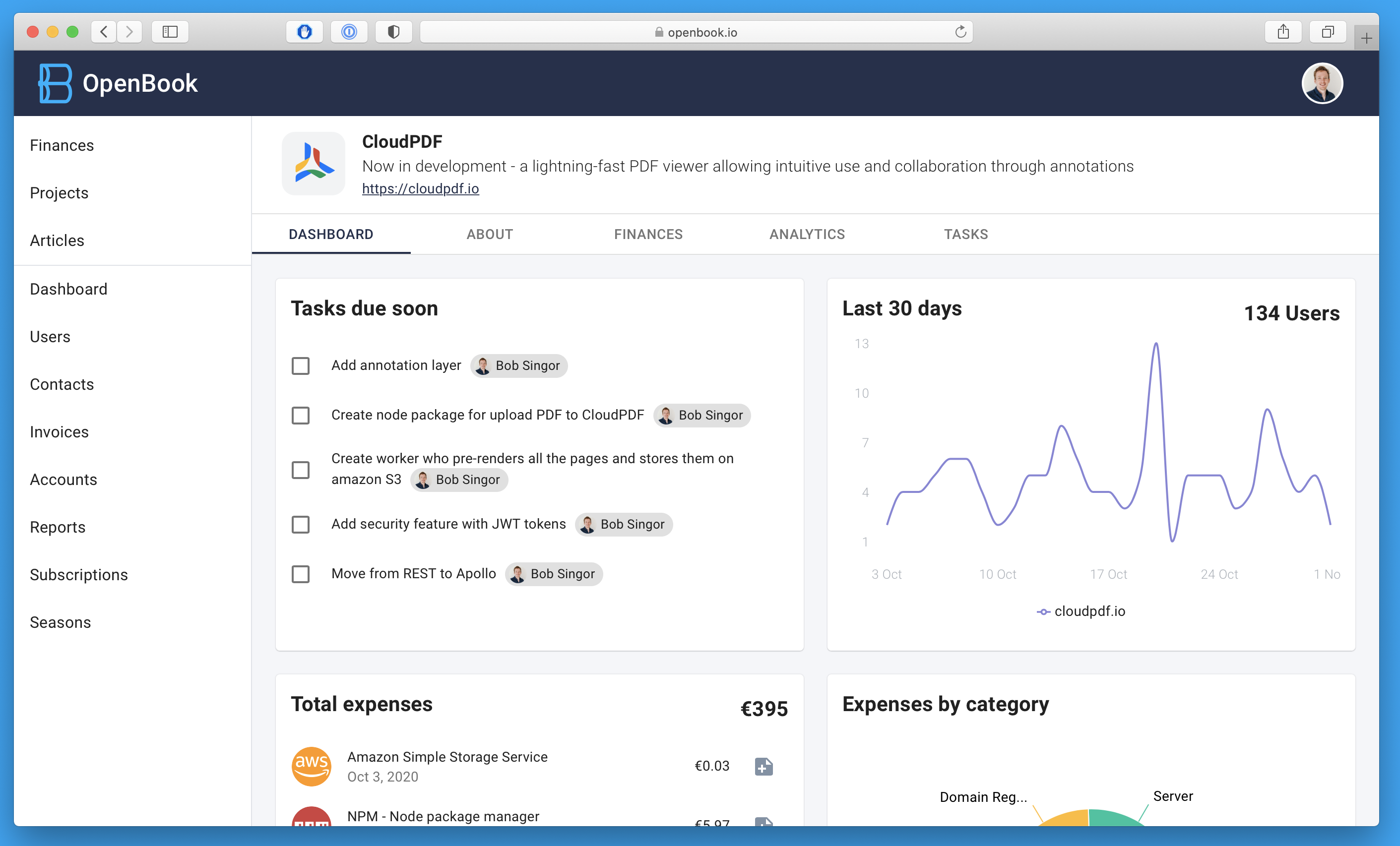
Task: Switch to the FINANCES tab
Action: point(648,234)
